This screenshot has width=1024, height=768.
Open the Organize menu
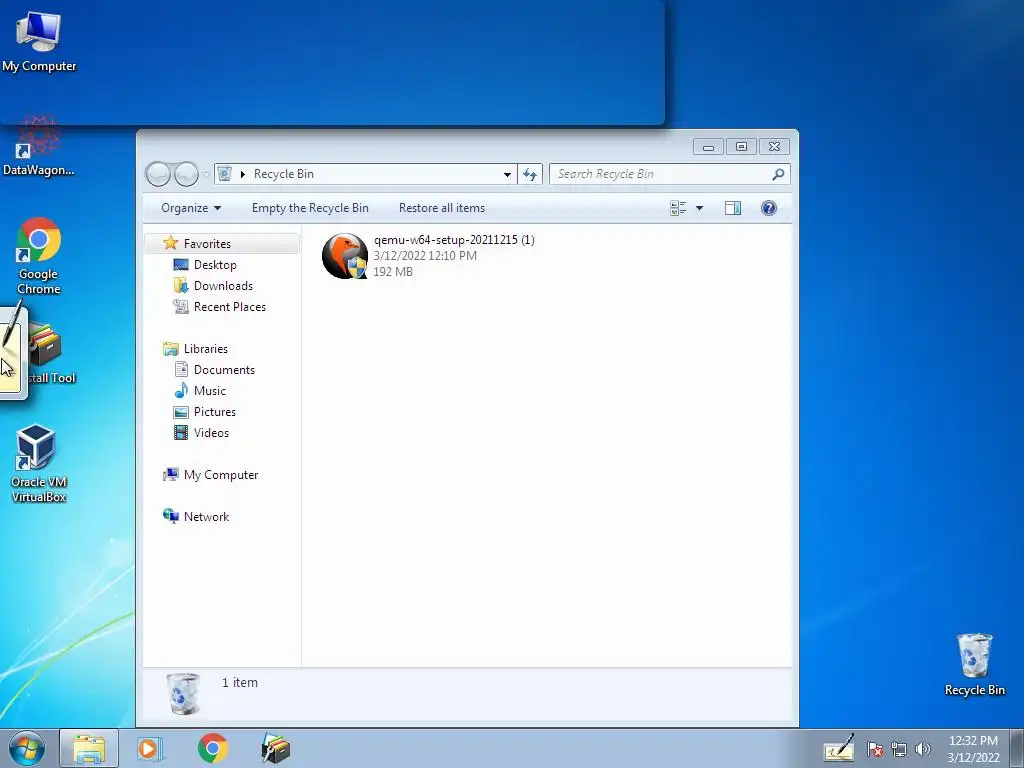191,208
